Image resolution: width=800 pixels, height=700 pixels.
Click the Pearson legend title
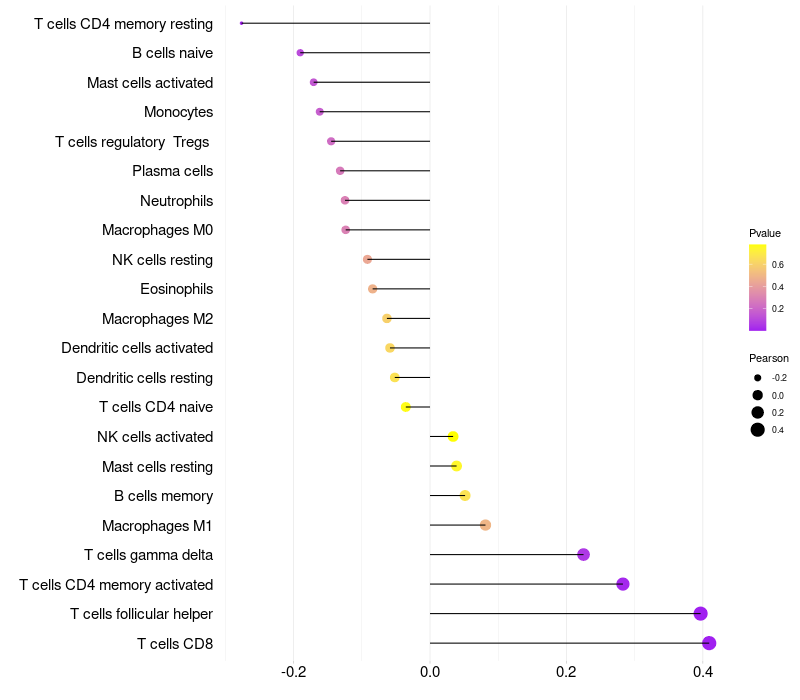pyautogui.click(x=768, y=358)
